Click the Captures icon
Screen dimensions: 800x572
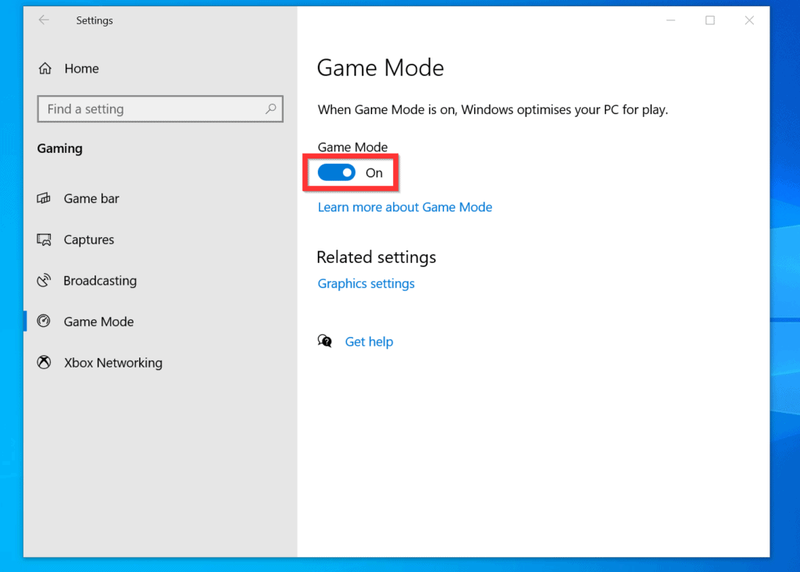[x=44, y=239]
